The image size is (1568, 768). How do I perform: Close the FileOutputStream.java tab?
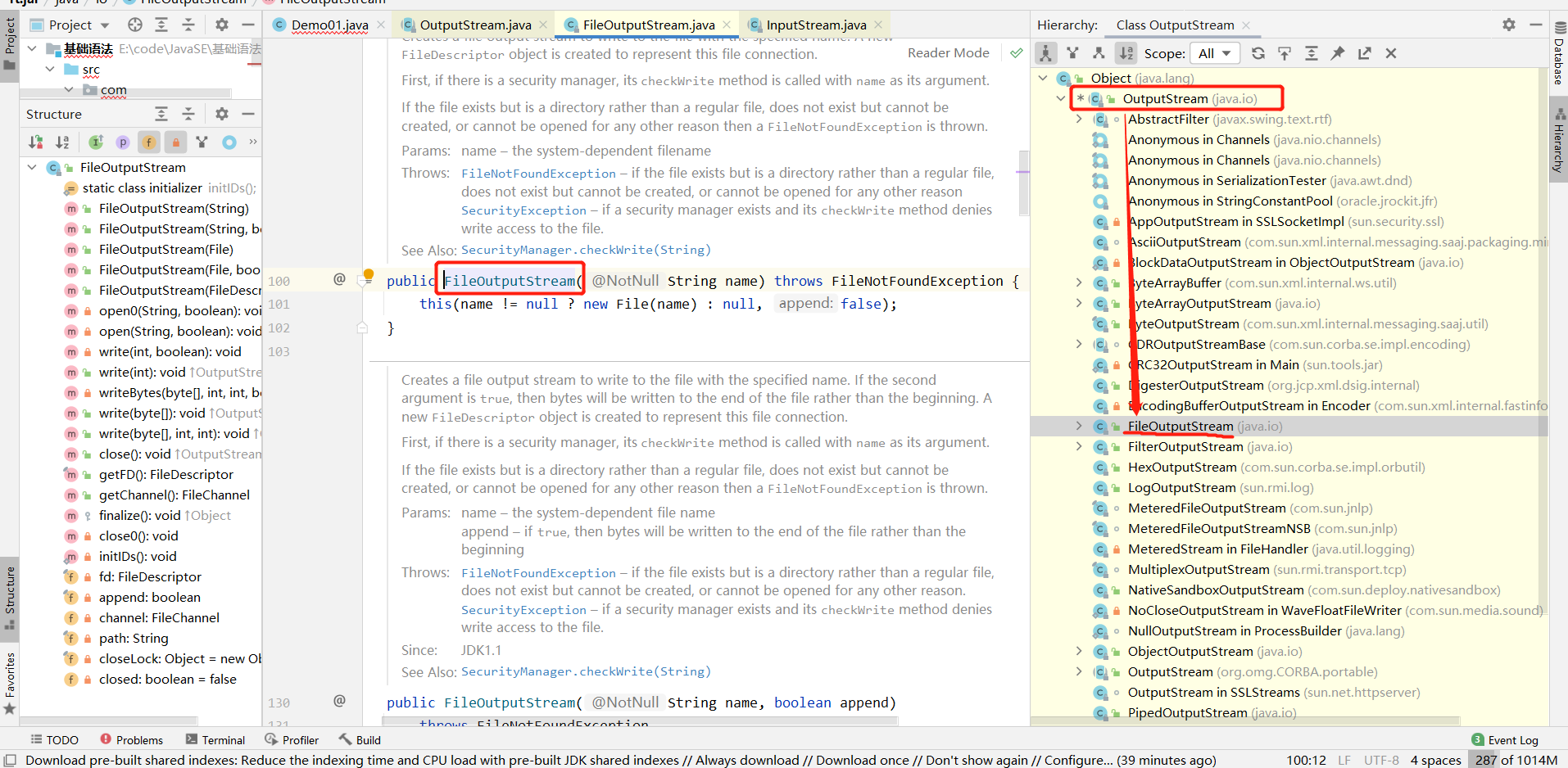pyautogui.click(x=727, y=25)
